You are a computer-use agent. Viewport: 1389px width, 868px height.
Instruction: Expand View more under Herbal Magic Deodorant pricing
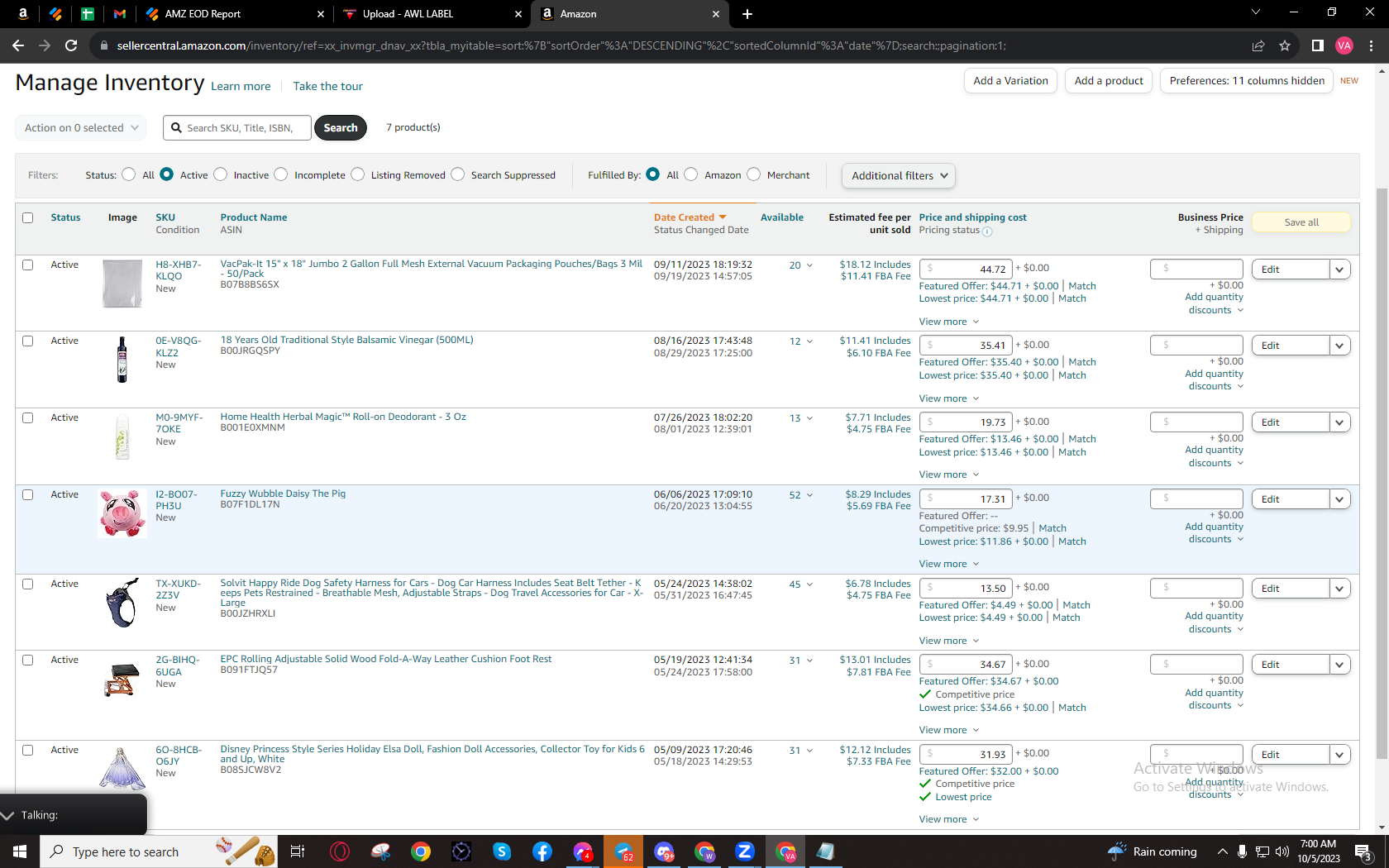(x=948, y=475)
